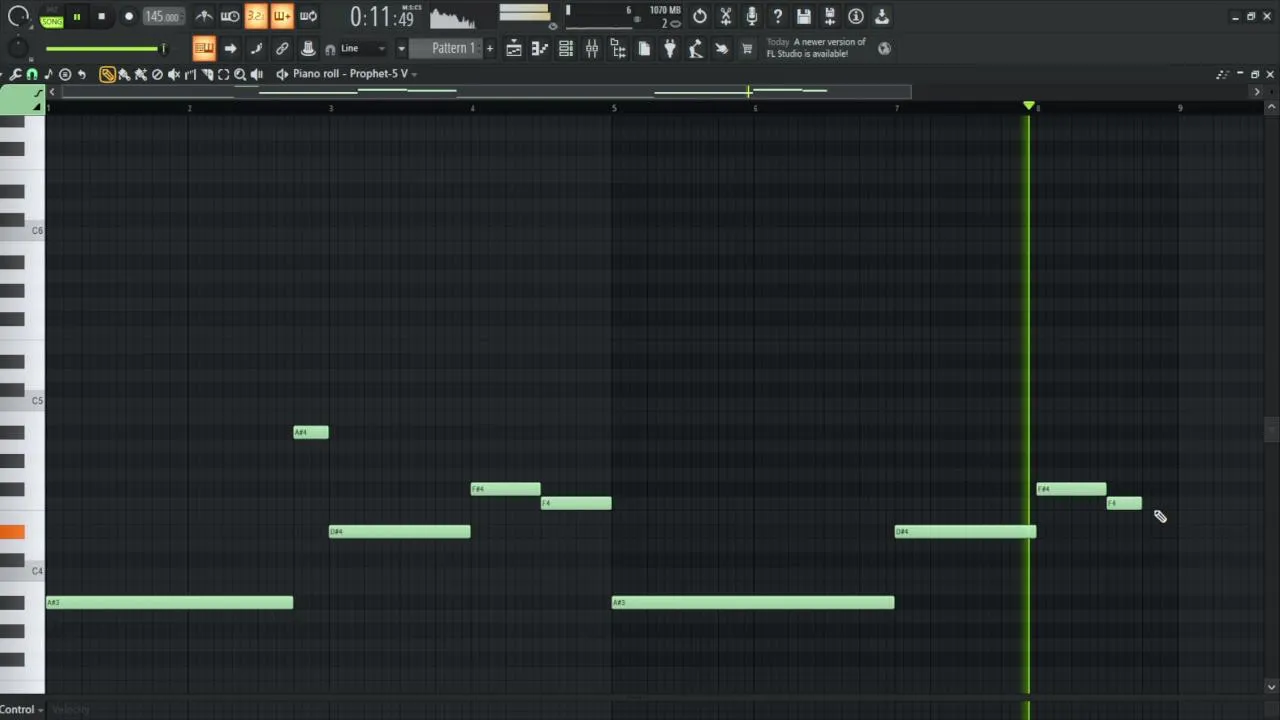Select the Playback speaker tool
The width and height of the screenshot is (1280, 720).
(x=257, y=74)
